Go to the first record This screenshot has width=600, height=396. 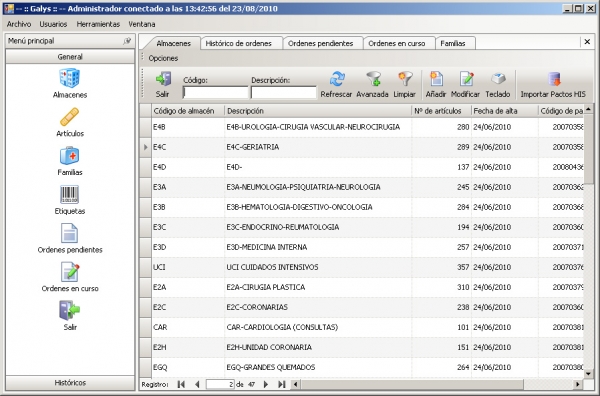point(181,384)
